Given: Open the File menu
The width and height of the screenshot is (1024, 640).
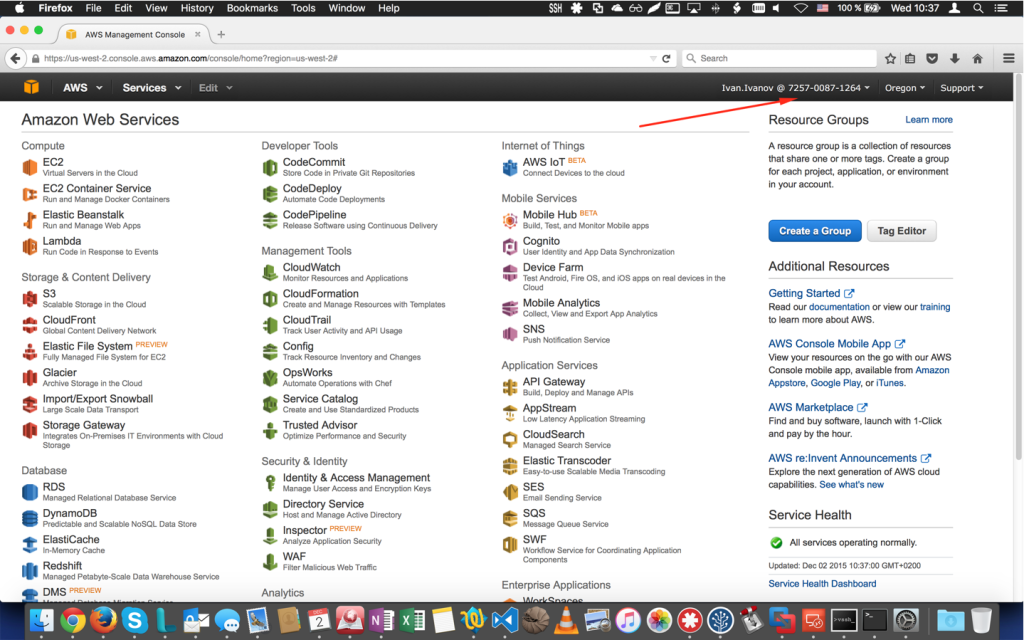Looking at the screenshot, I should pyautogui.click(x=93, y=8).
